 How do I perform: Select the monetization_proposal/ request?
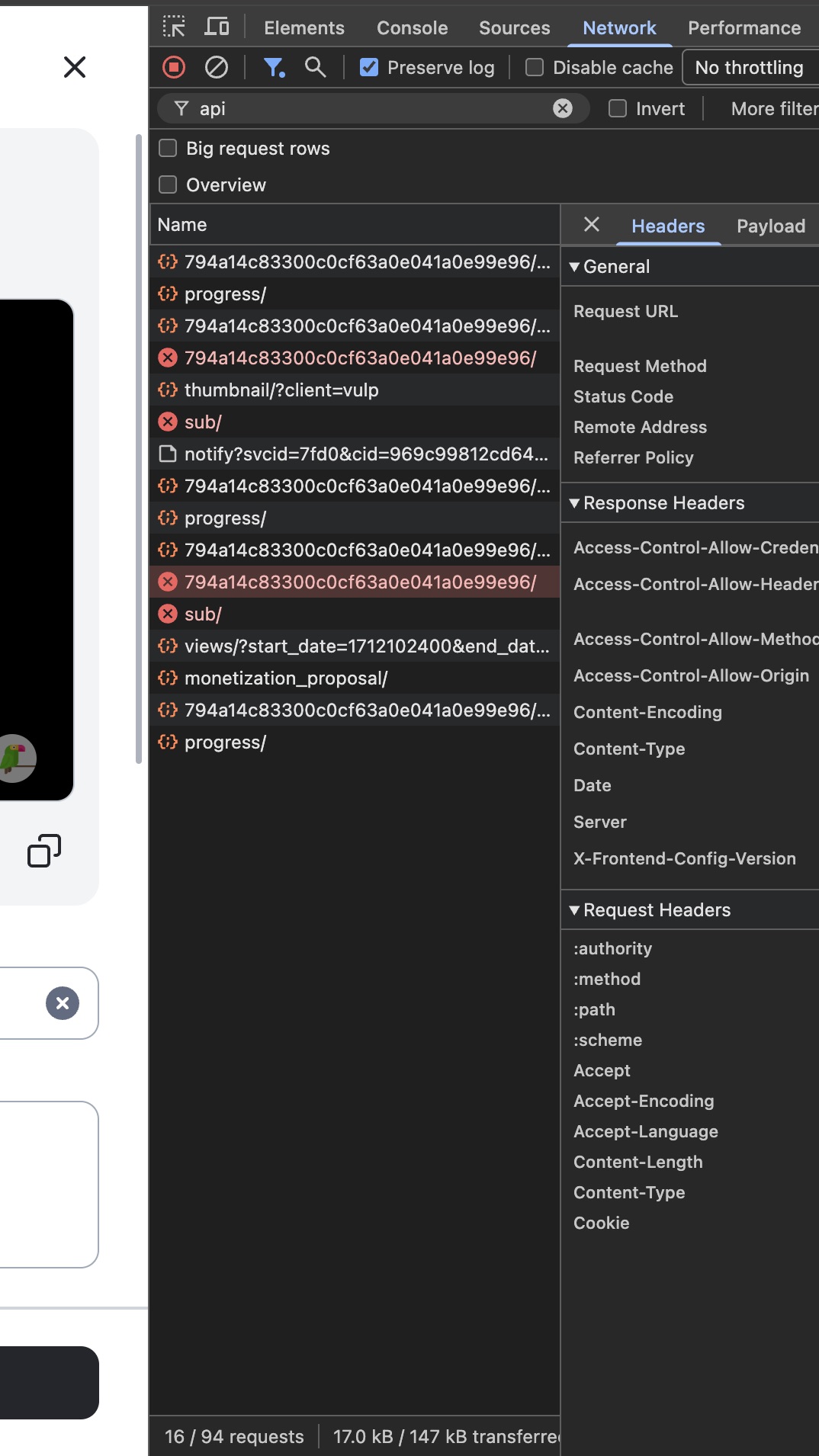pos(286,678)
